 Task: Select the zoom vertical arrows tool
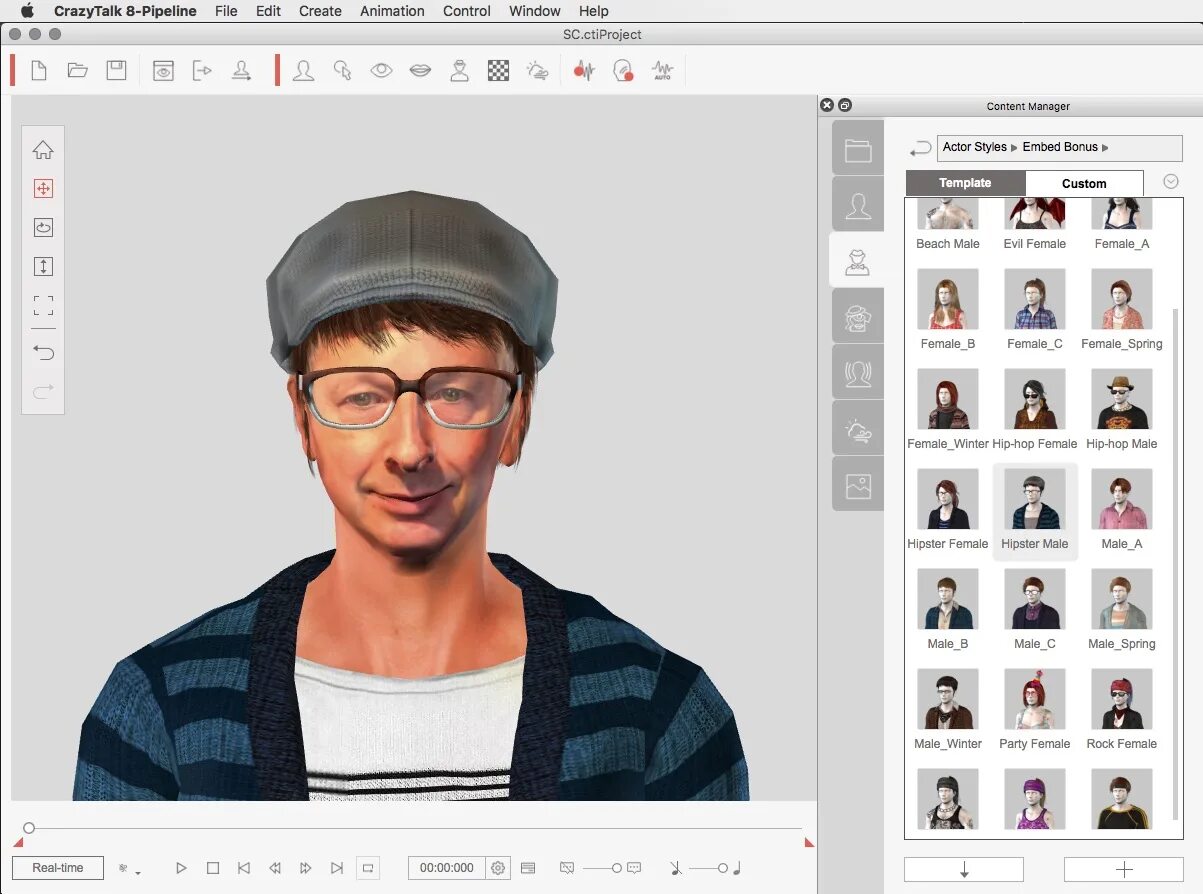43,267
